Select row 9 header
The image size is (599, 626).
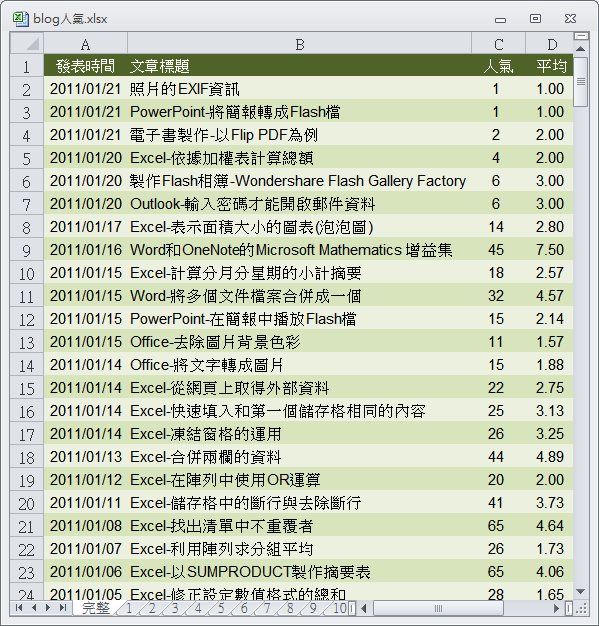(27, 250)
